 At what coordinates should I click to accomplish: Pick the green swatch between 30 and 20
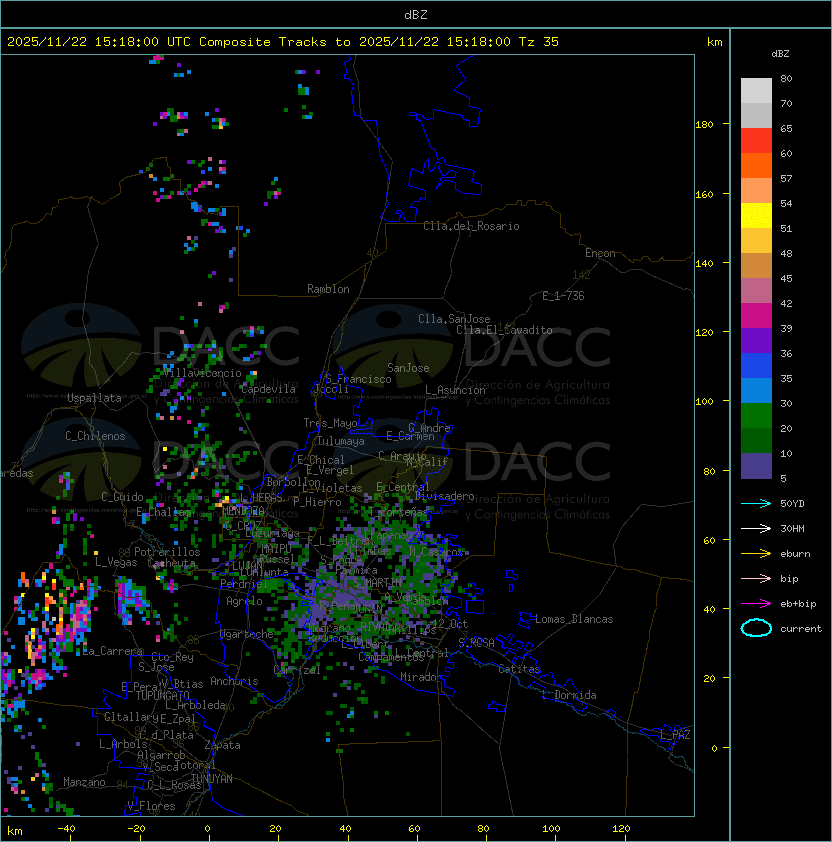pyautogui.click(x=756, y=416)
